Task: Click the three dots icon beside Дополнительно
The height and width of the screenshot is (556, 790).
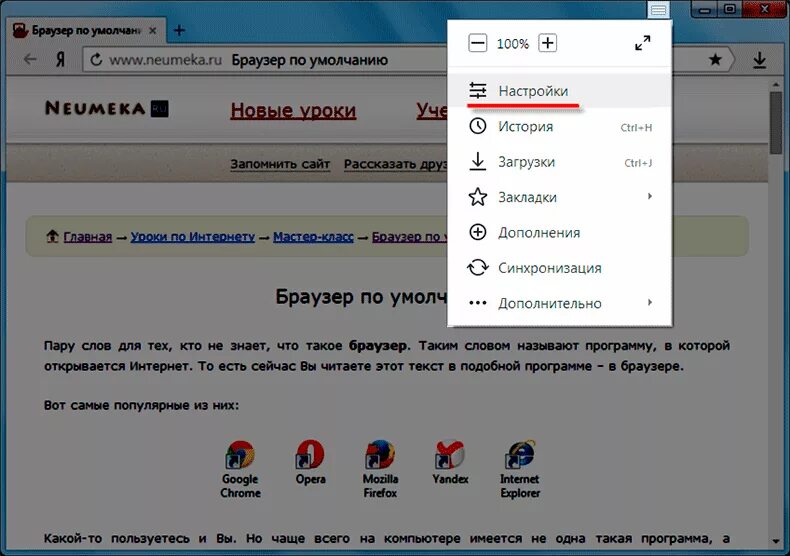Action: [x=478, y=303]
